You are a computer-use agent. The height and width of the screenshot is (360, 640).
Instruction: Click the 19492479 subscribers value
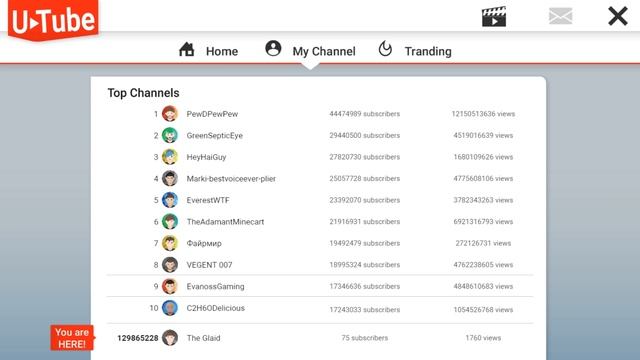364,243
